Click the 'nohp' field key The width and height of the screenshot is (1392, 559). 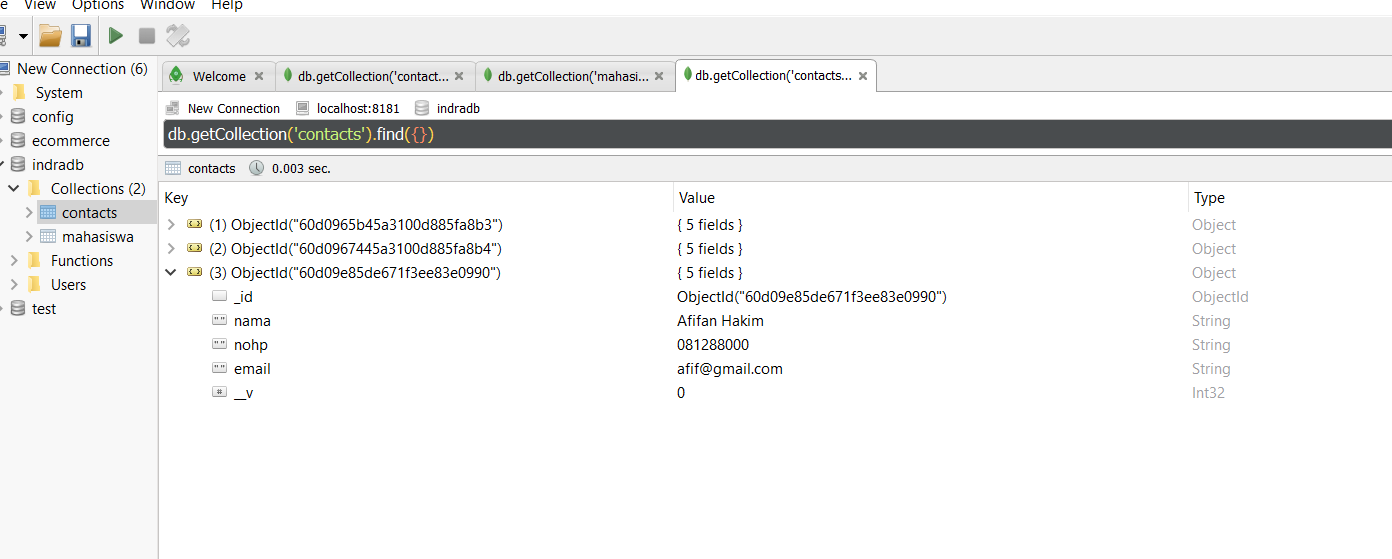pyautogui.click(x=251, y=345)
